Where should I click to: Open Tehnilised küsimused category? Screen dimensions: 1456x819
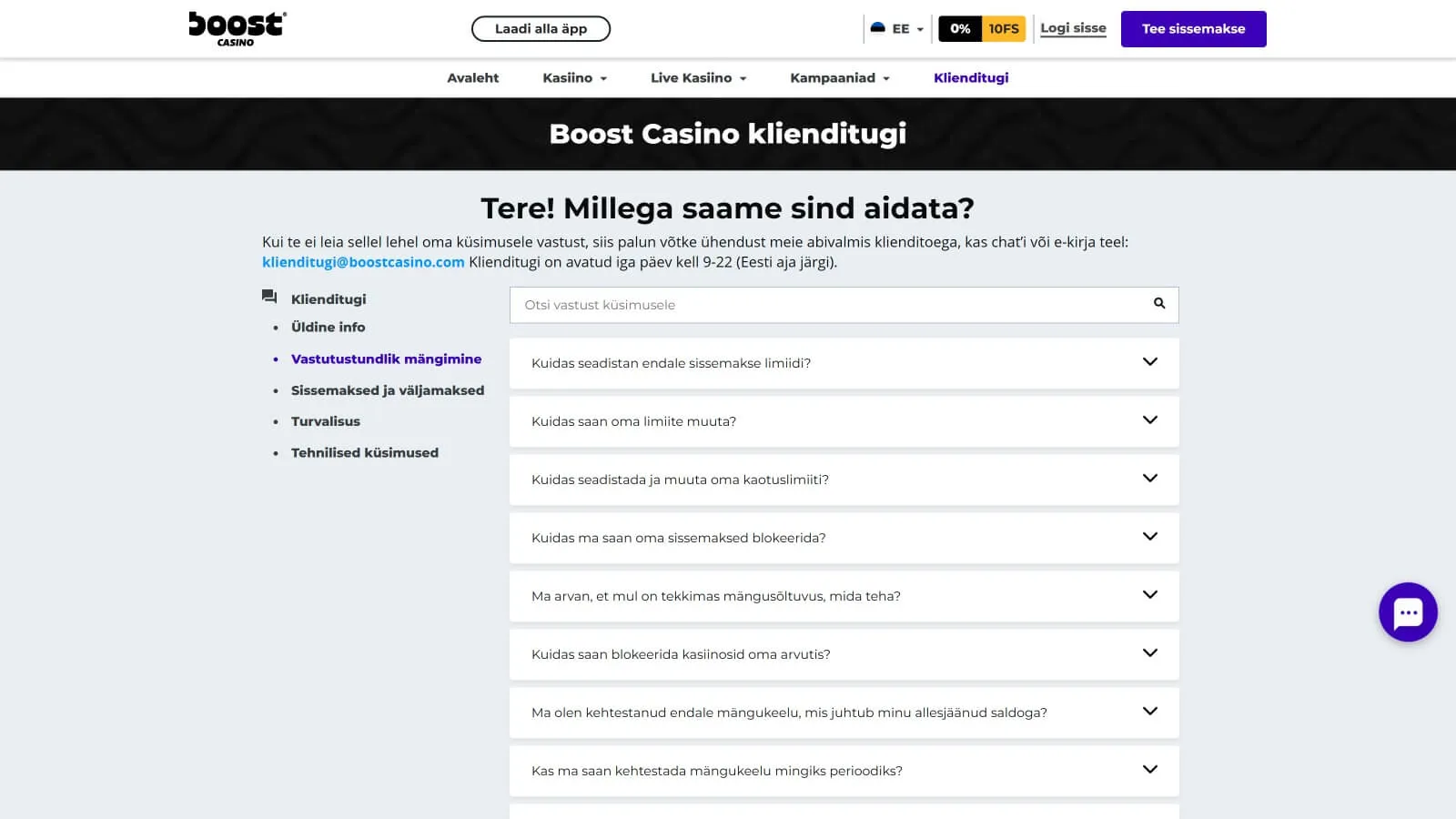[365, 452]
